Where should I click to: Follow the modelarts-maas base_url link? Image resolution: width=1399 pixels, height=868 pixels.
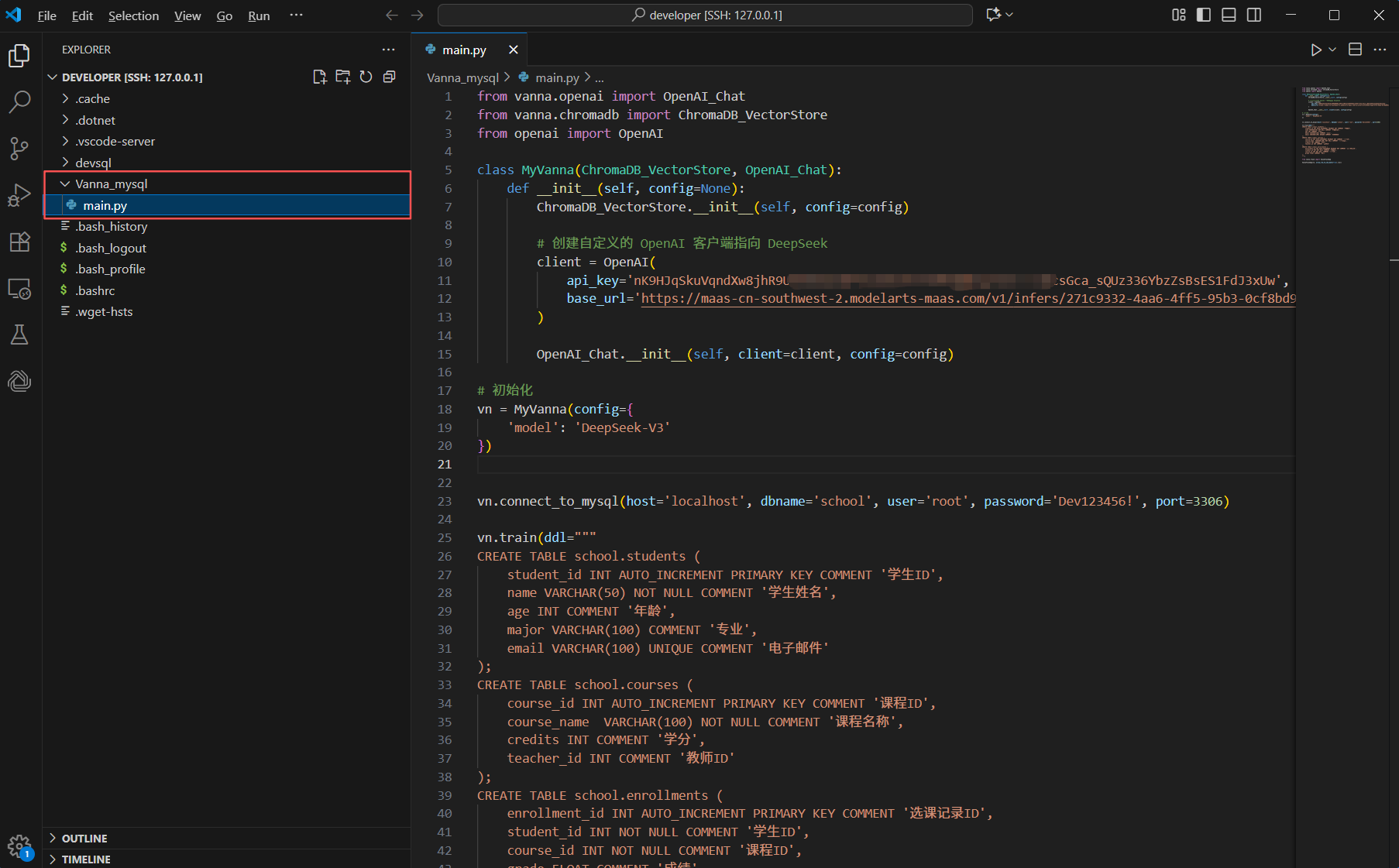[968, 298]
